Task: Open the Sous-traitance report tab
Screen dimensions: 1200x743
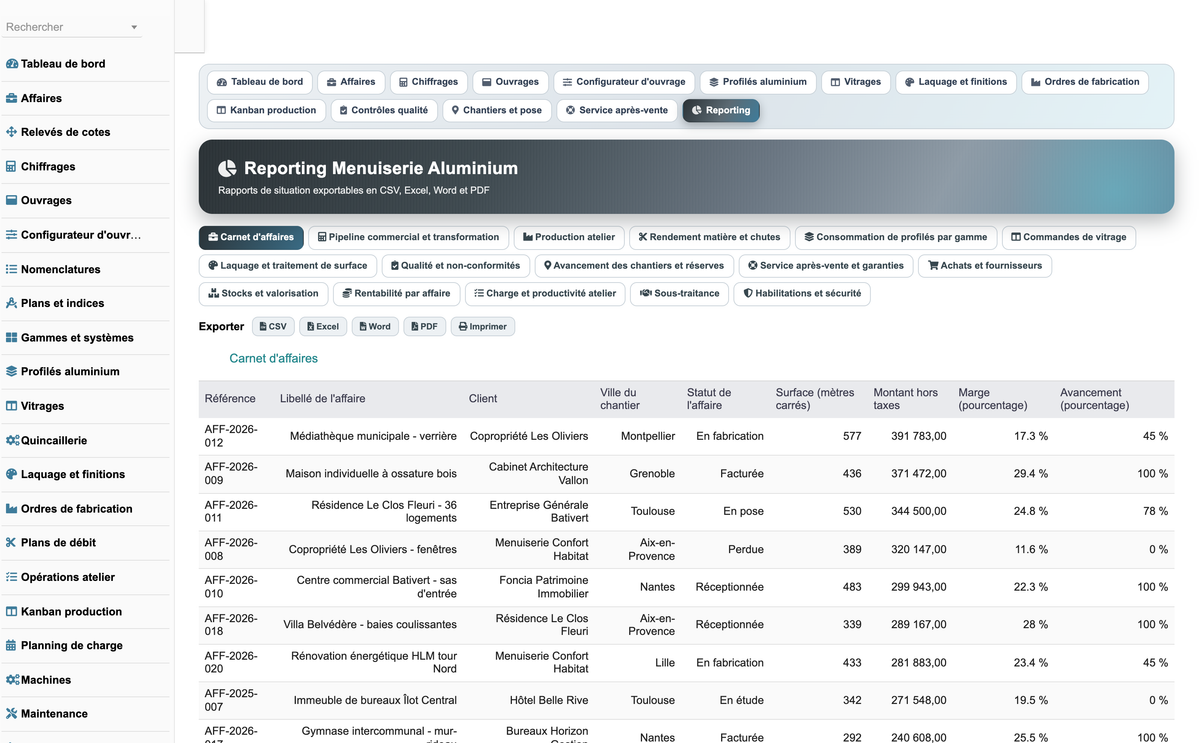Action: [x=680, y=293]
